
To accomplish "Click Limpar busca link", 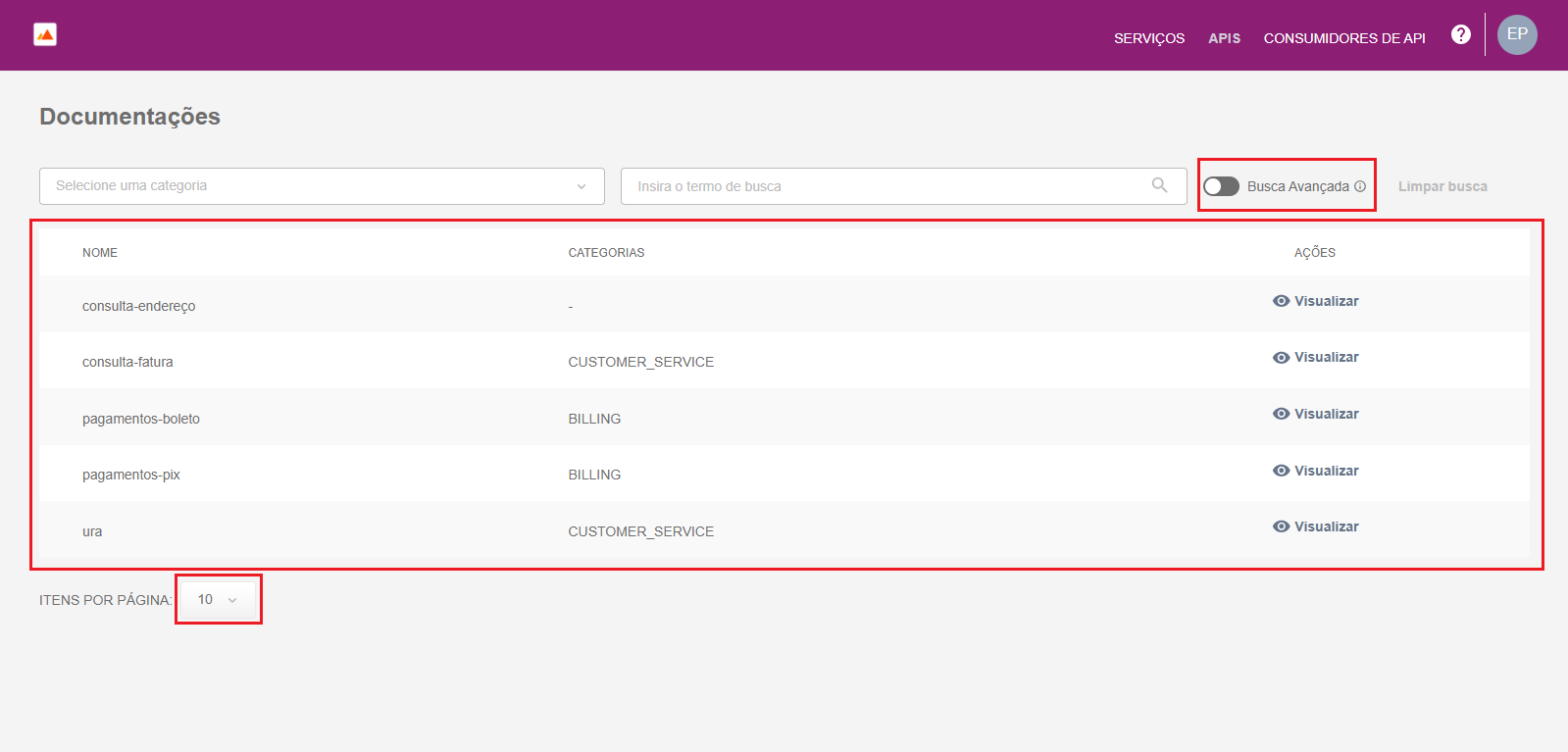I will [1442, 186].
